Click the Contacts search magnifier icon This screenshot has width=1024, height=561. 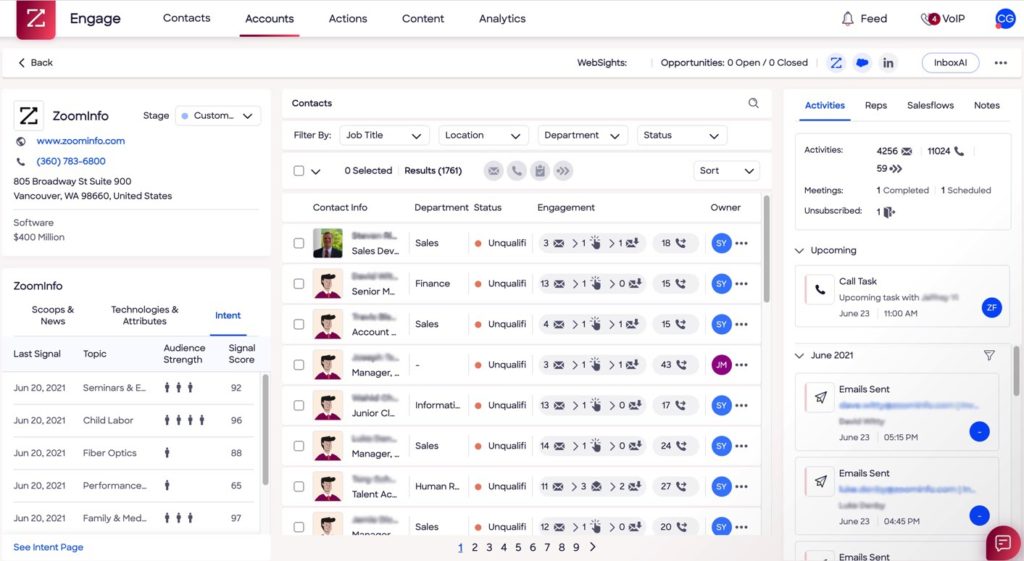753,103
